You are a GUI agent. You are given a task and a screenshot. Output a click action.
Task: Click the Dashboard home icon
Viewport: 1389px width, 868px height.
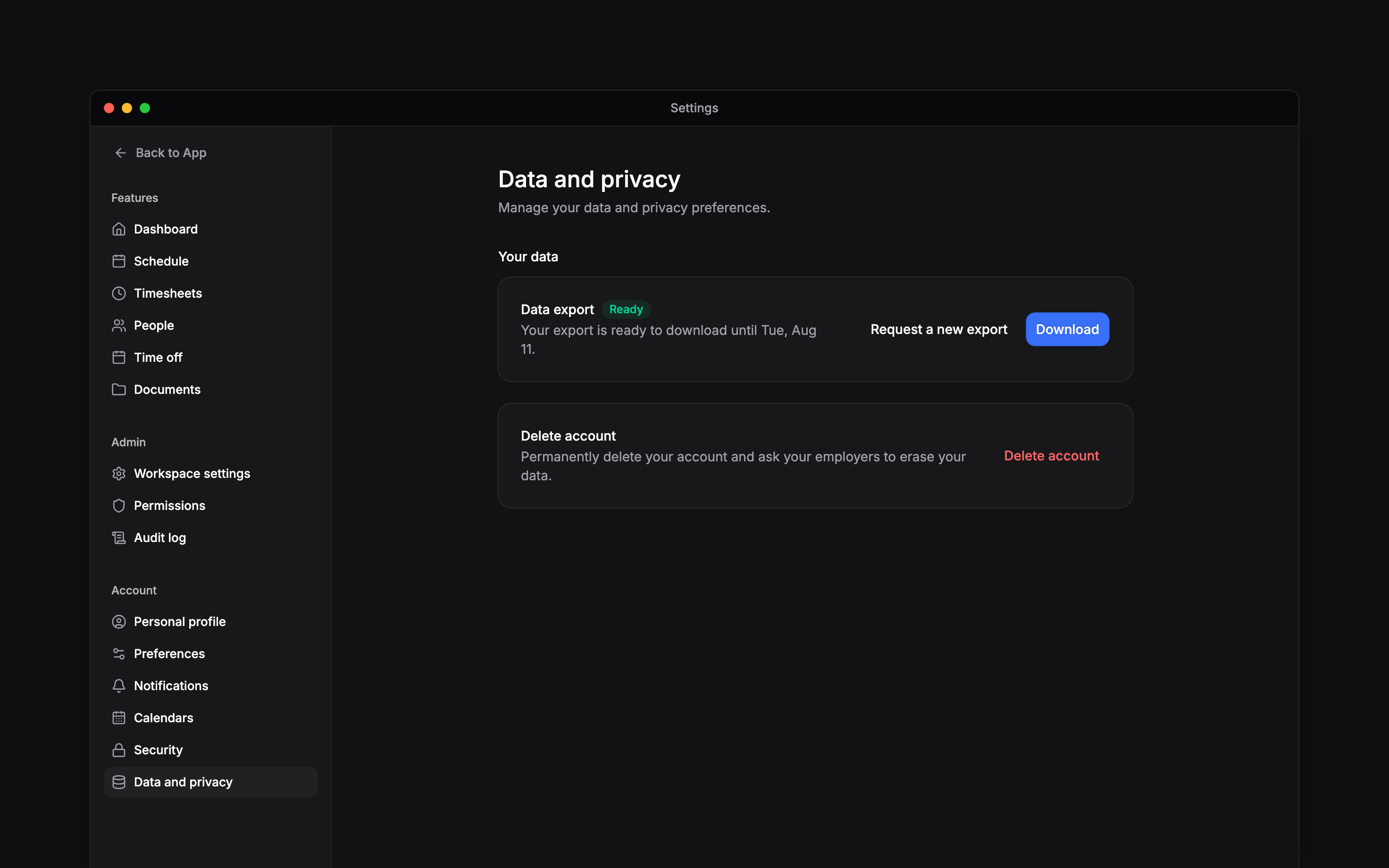tap(119, 229)
